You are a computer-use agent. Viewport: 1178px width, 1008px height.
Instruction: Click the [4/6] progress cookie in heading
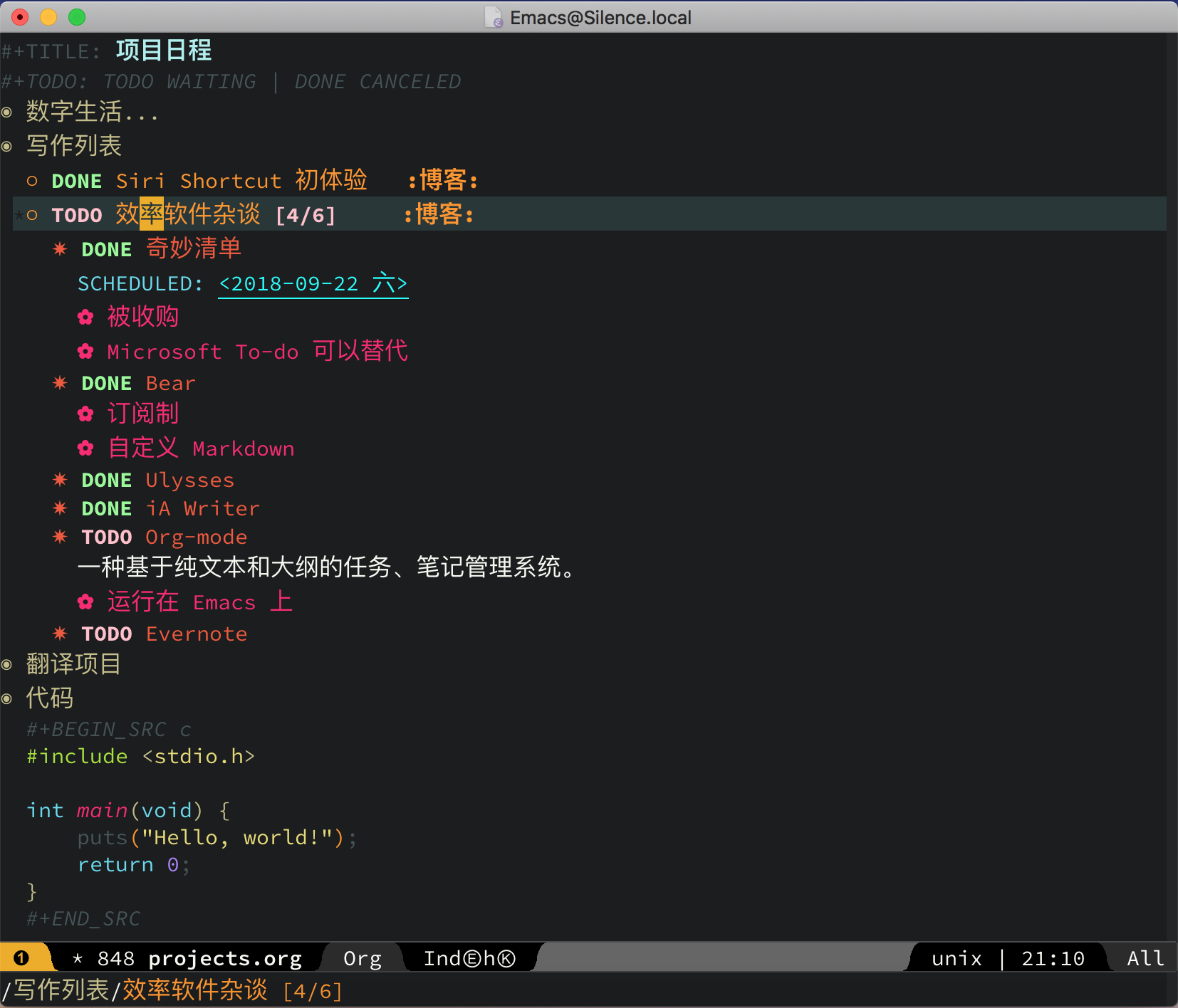pyautogui.click(x=306, y=215)
